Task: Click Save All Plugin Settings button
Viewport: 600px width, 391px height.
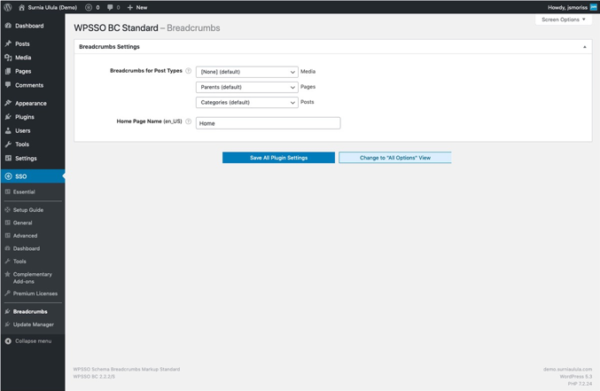Action: point(279,158)
